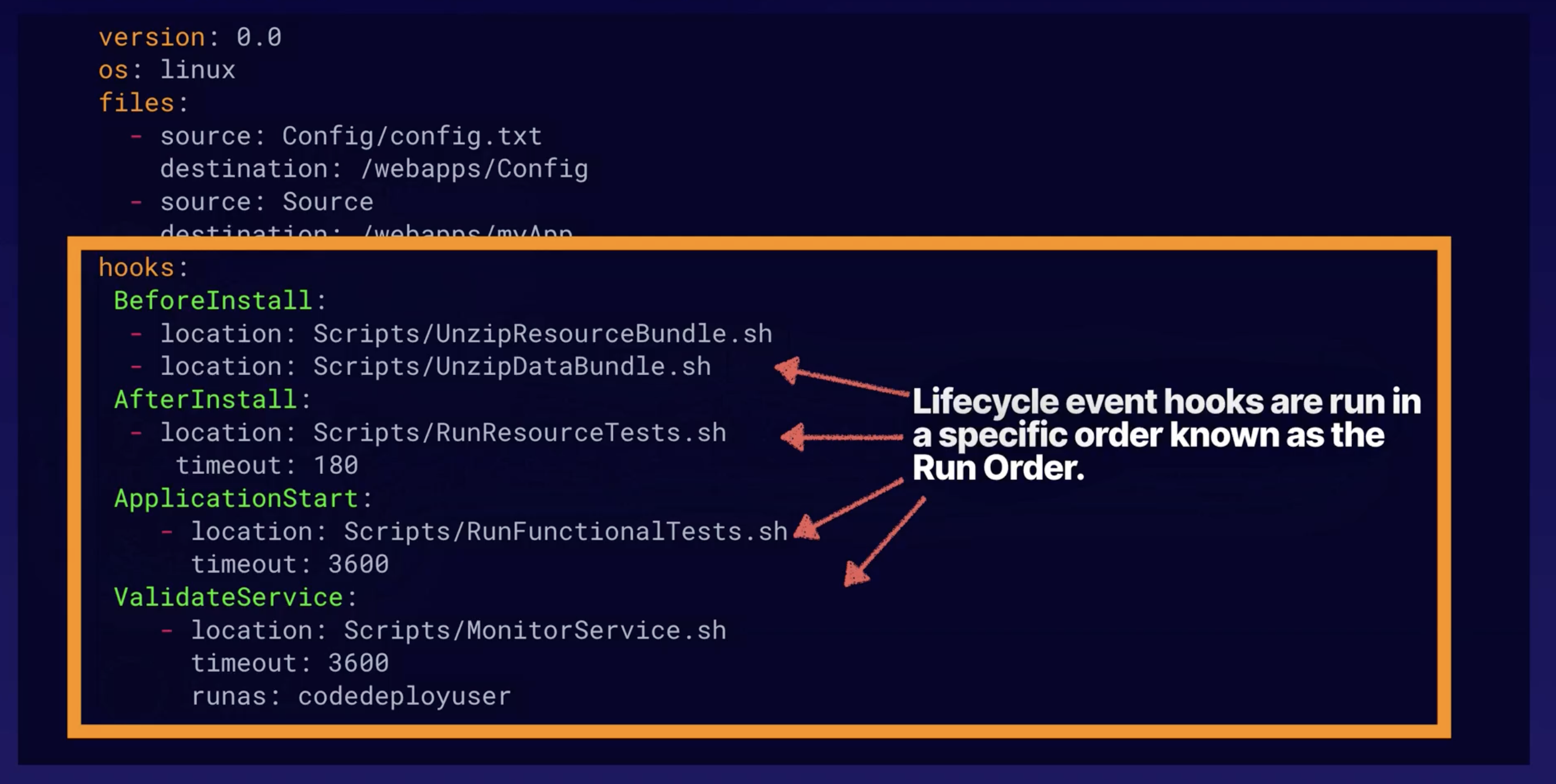Viewport: 1556px width, 784px height.
Task: Select the 'BeforeInstall:' hook name
Action: pos(220,301)
